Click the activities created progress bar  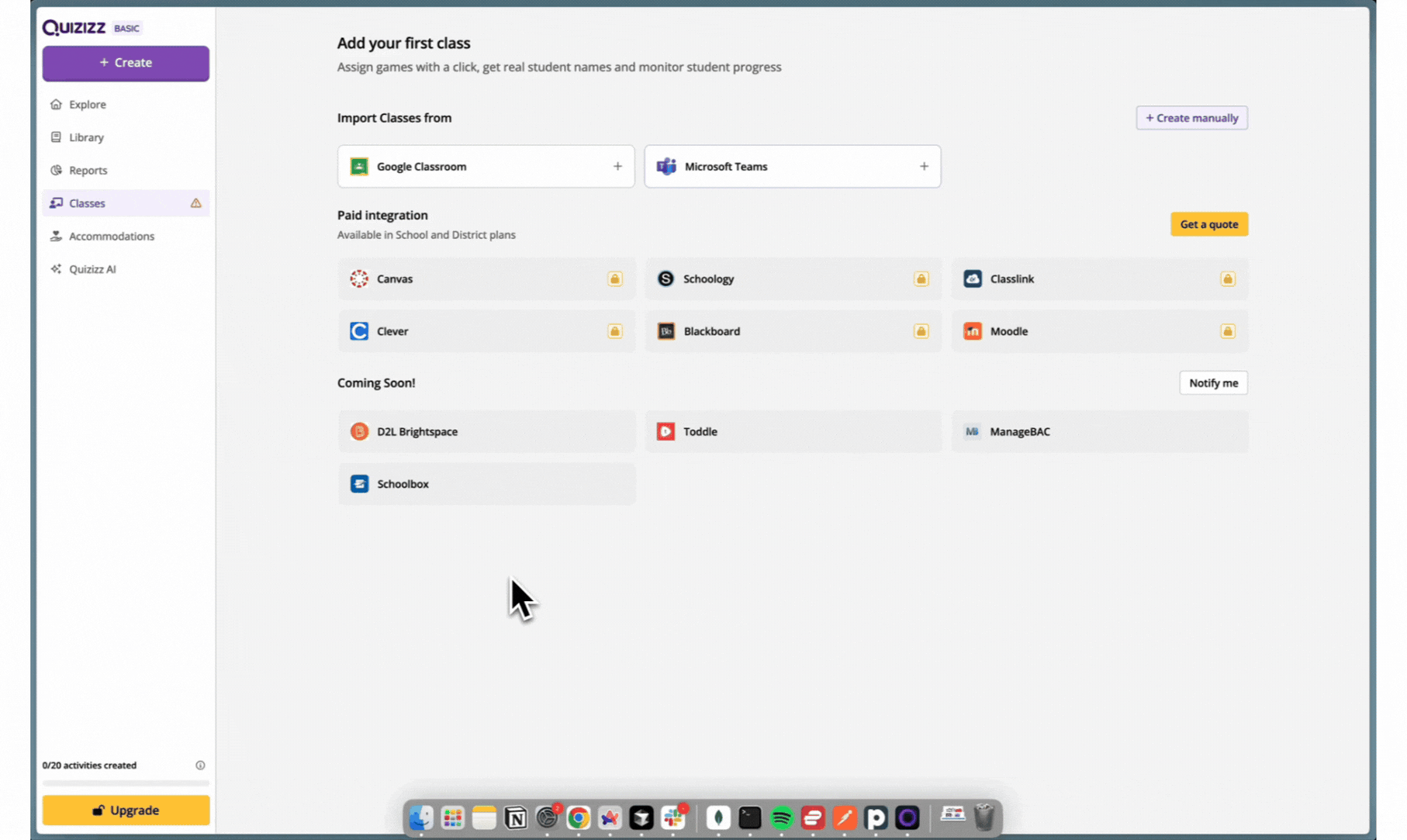(x=126, y=783)
